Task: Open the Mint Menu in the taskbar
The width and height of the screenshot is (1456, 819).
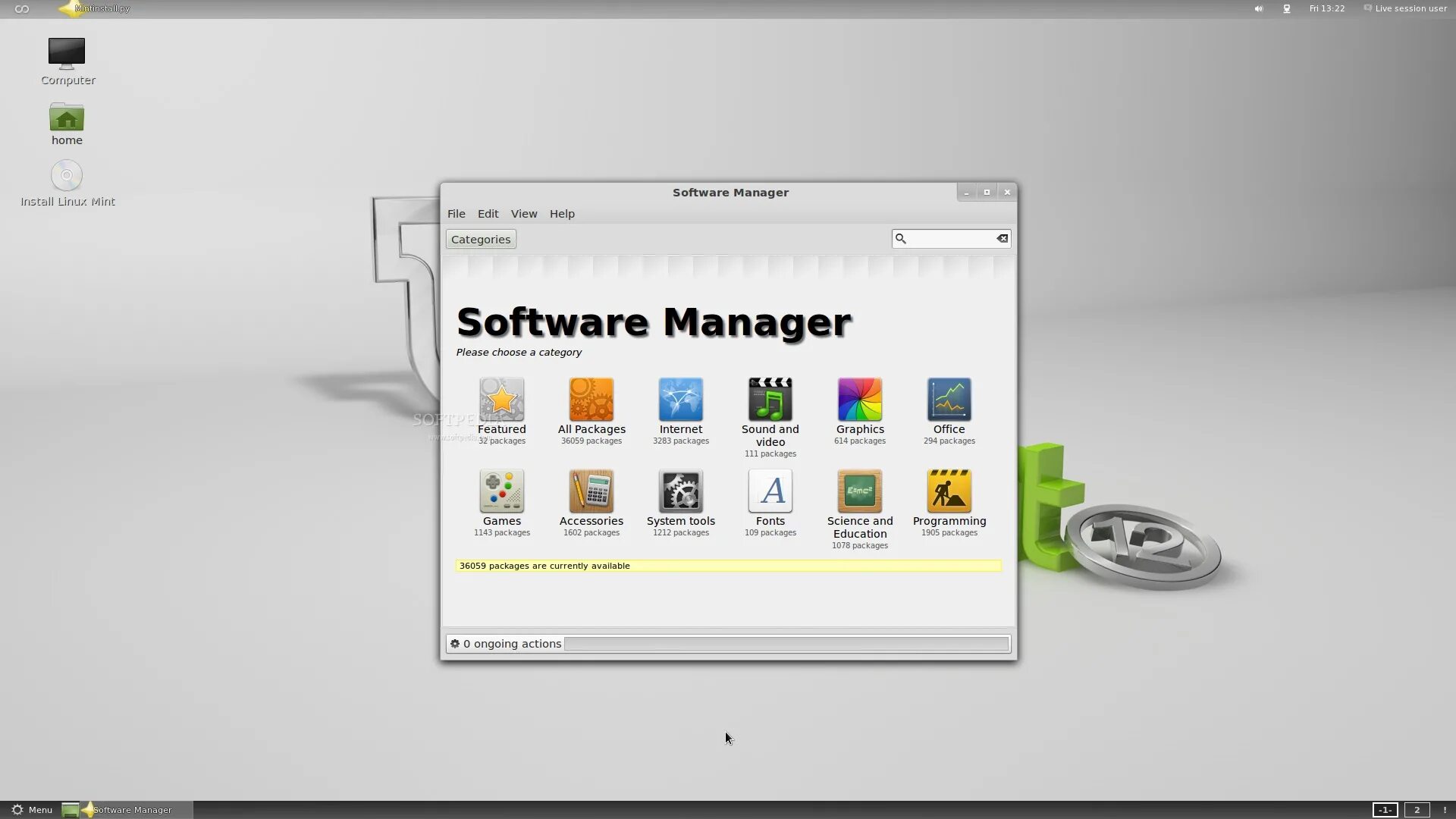Action: tap(32, 810)
